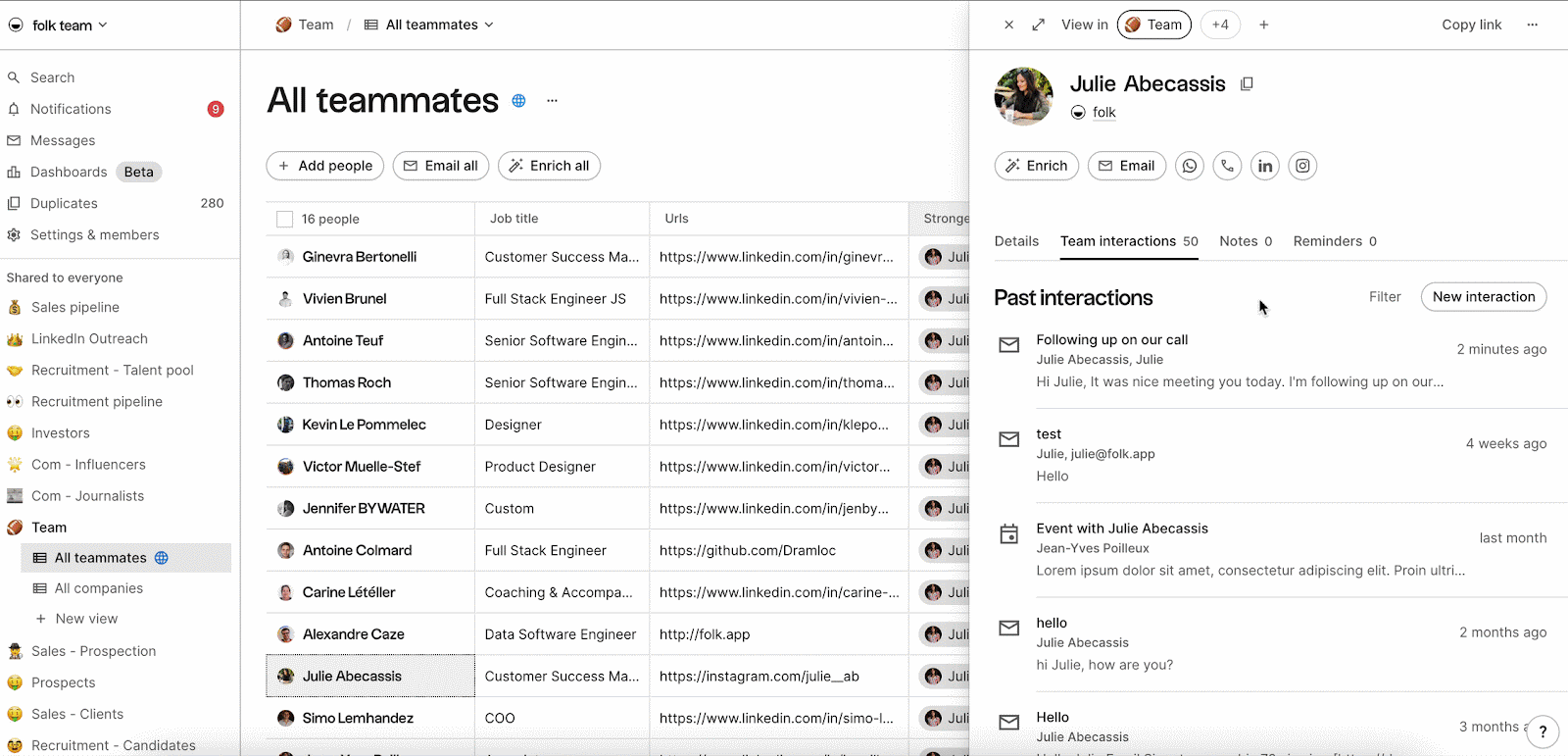Open Search in sidebar
Viewport: 1568px width, 756px height.
pos(52,77)
